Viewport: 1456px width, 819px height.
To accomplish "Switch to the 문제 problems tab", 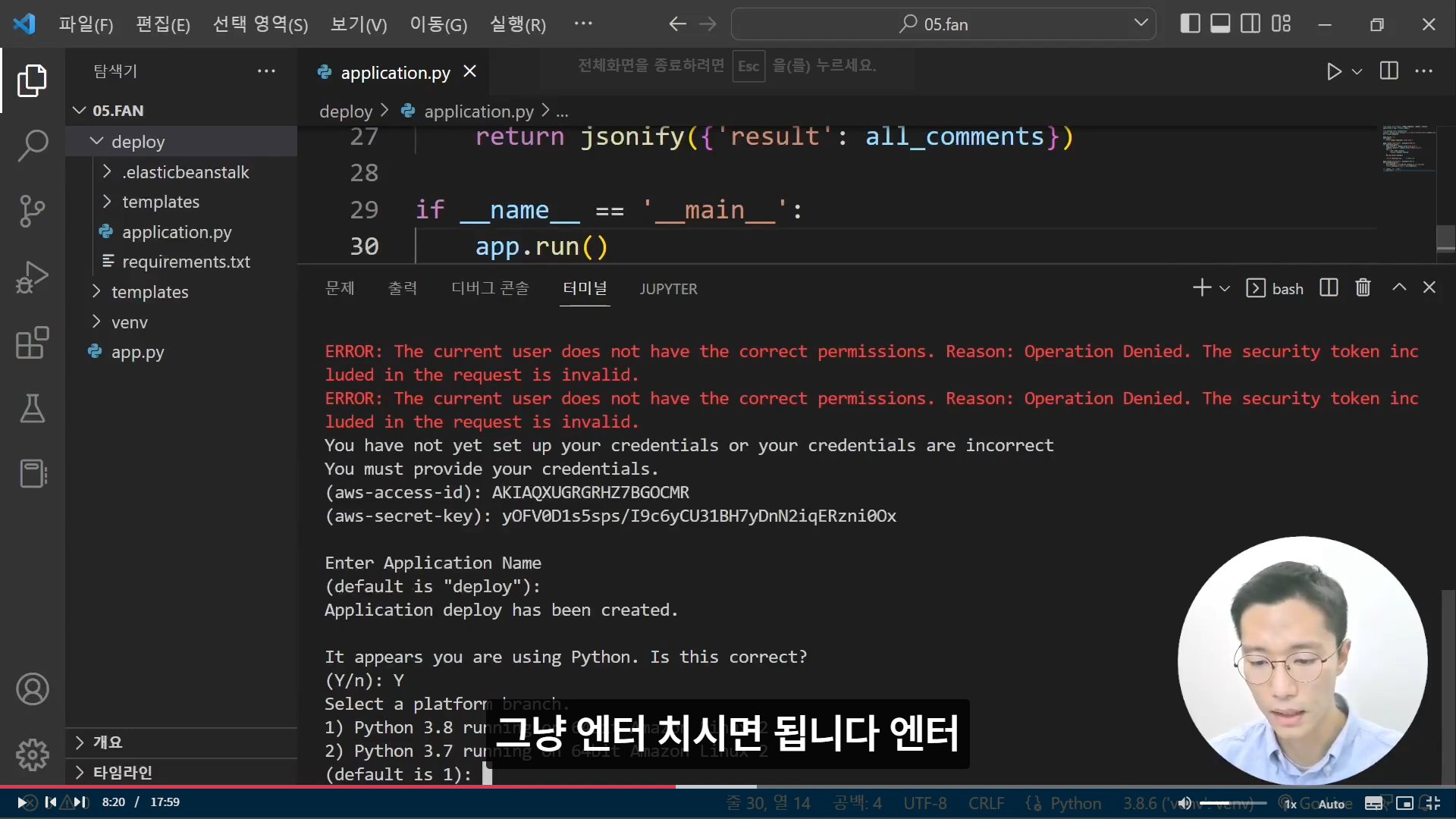I will pyautogui.click(x=340, y=288).
